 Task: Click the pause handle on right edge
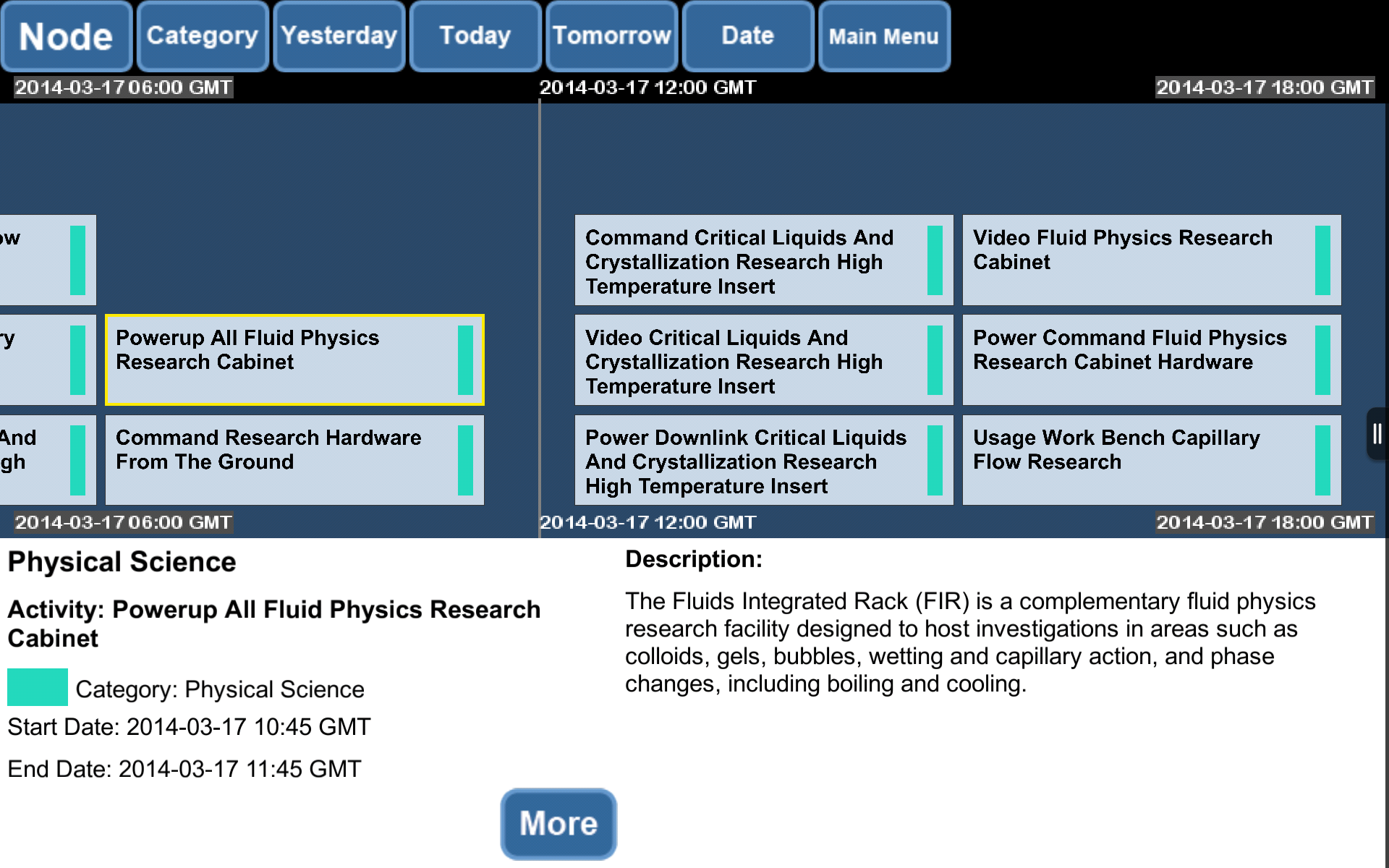[x=1377, y=434]
